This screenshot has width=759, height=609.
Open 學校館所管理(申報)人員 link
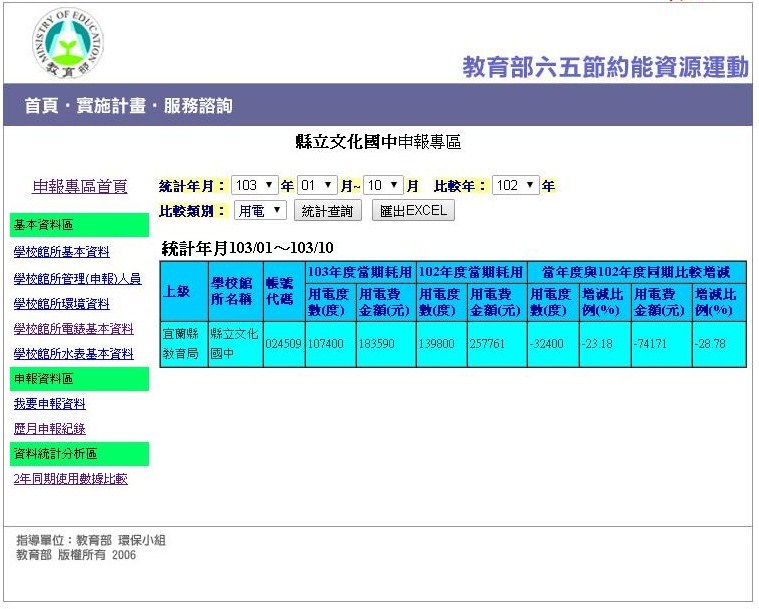[77, 279]
